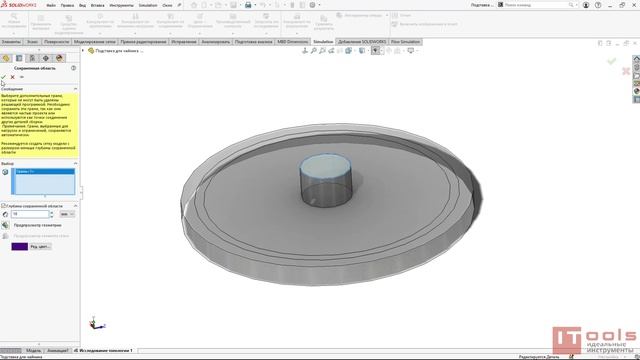Open the units dropdown next to depth value
This screenshot has height=360, width=640.
(x=67, y=214)
